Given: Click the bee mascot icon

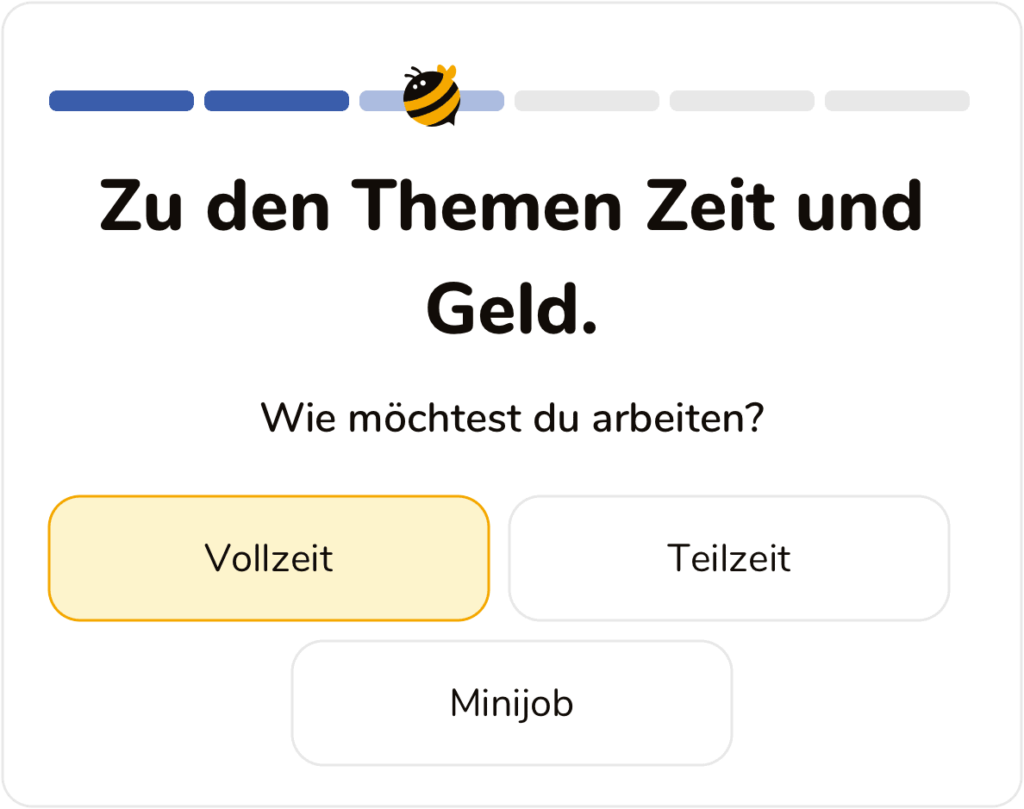Looking at the screenshot, I should click(431, 97).
